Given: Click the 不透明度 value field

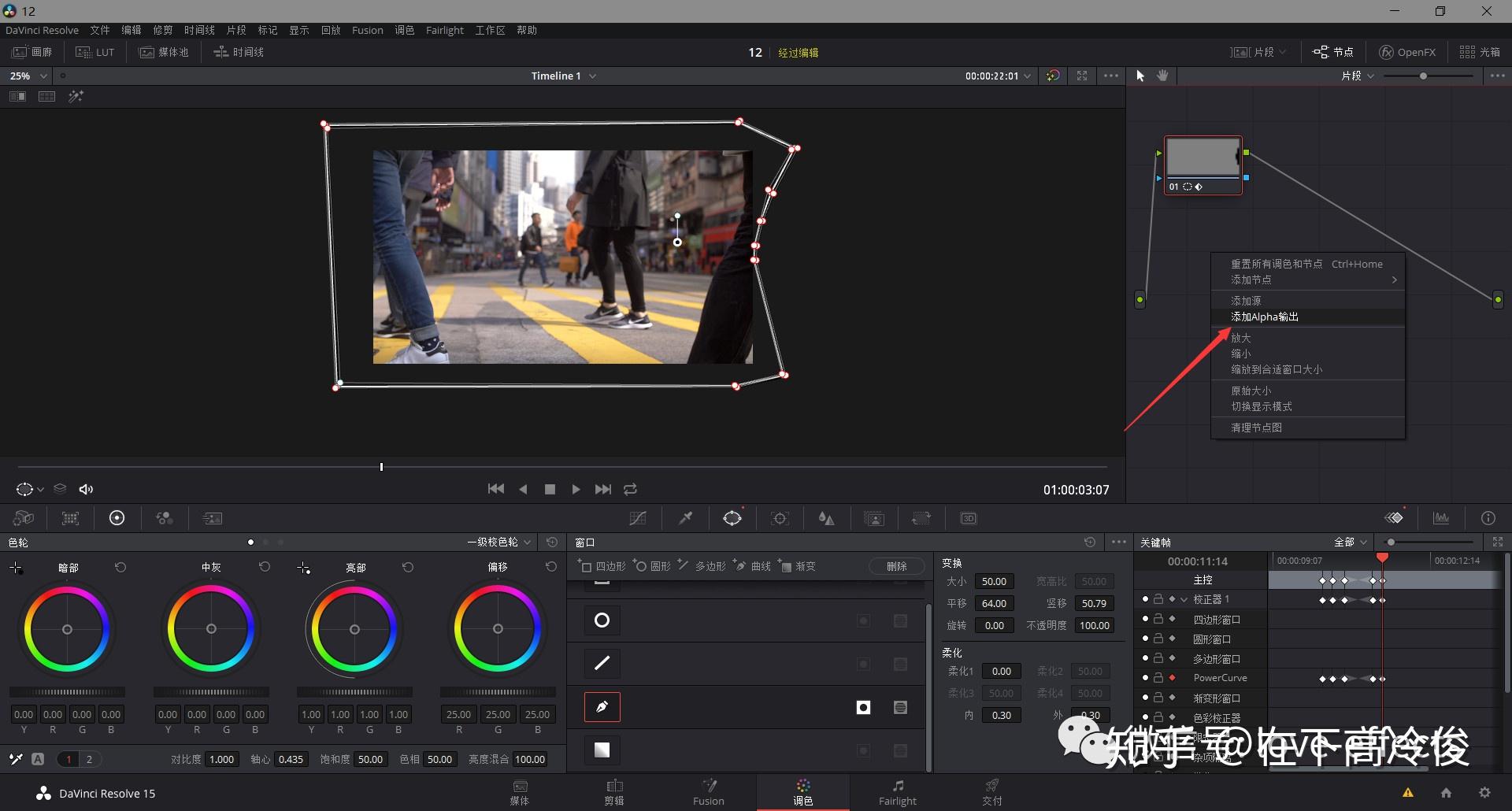Looking at the screenshot, I should click(1095, 625).
